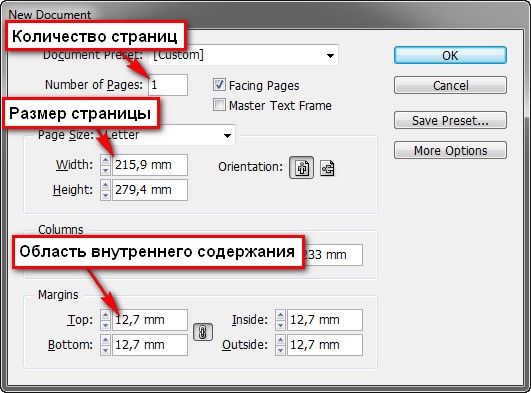Expand the Page Size dropdown arrow
Viewport: 531px width, 393px height.
click(x=227, y=136)
